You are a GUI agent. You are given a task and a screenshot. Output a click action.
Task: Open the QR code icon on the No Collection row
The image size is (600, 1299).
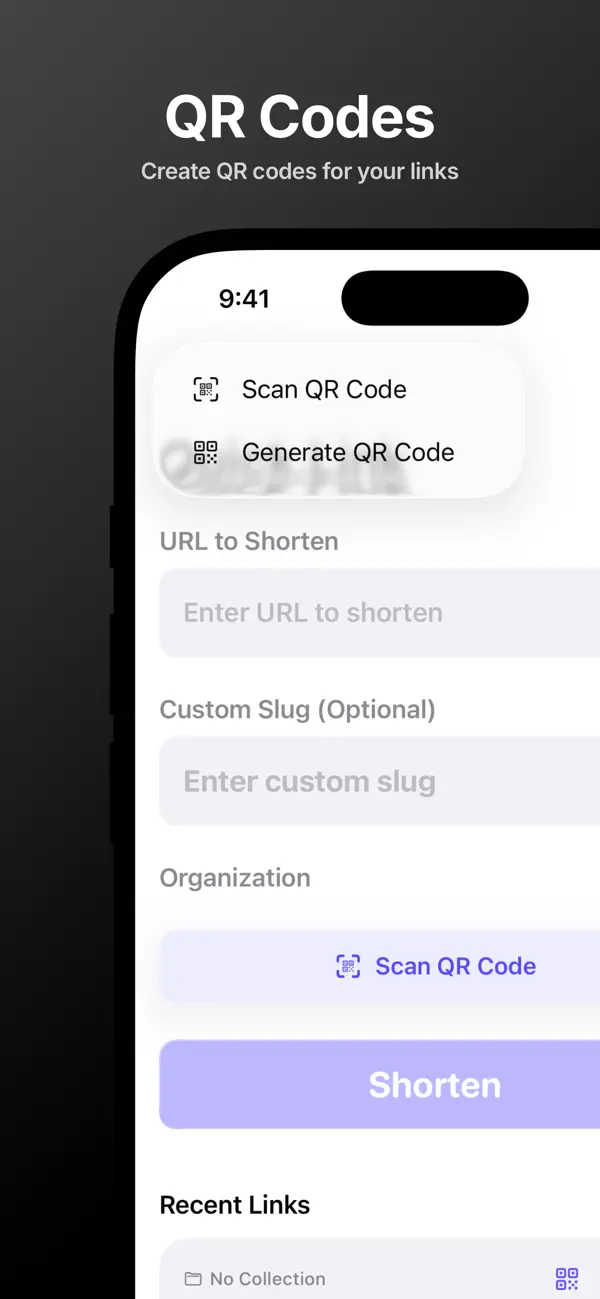coord(567,1279)
